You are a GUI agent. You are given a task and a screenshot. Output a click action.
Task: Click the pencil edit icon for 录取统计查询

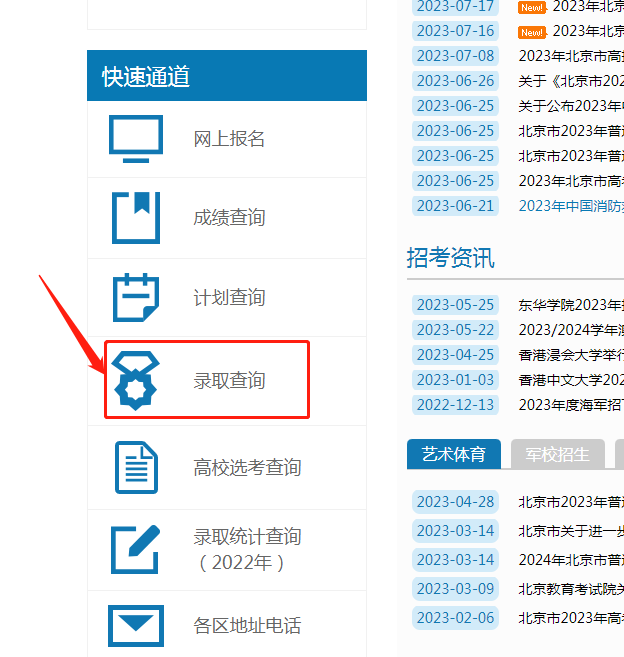pos(135,549)
